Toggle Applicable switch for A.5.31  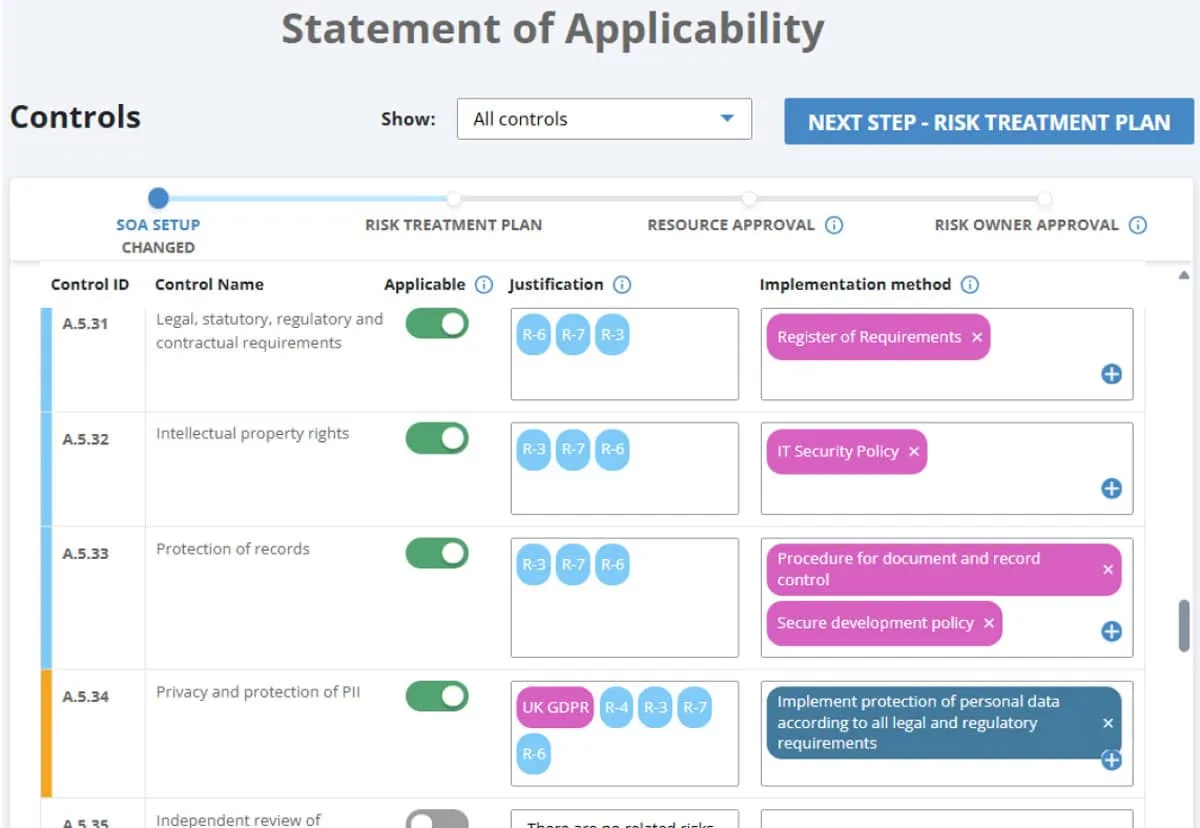pyautogui.click(x=437, y=324)
